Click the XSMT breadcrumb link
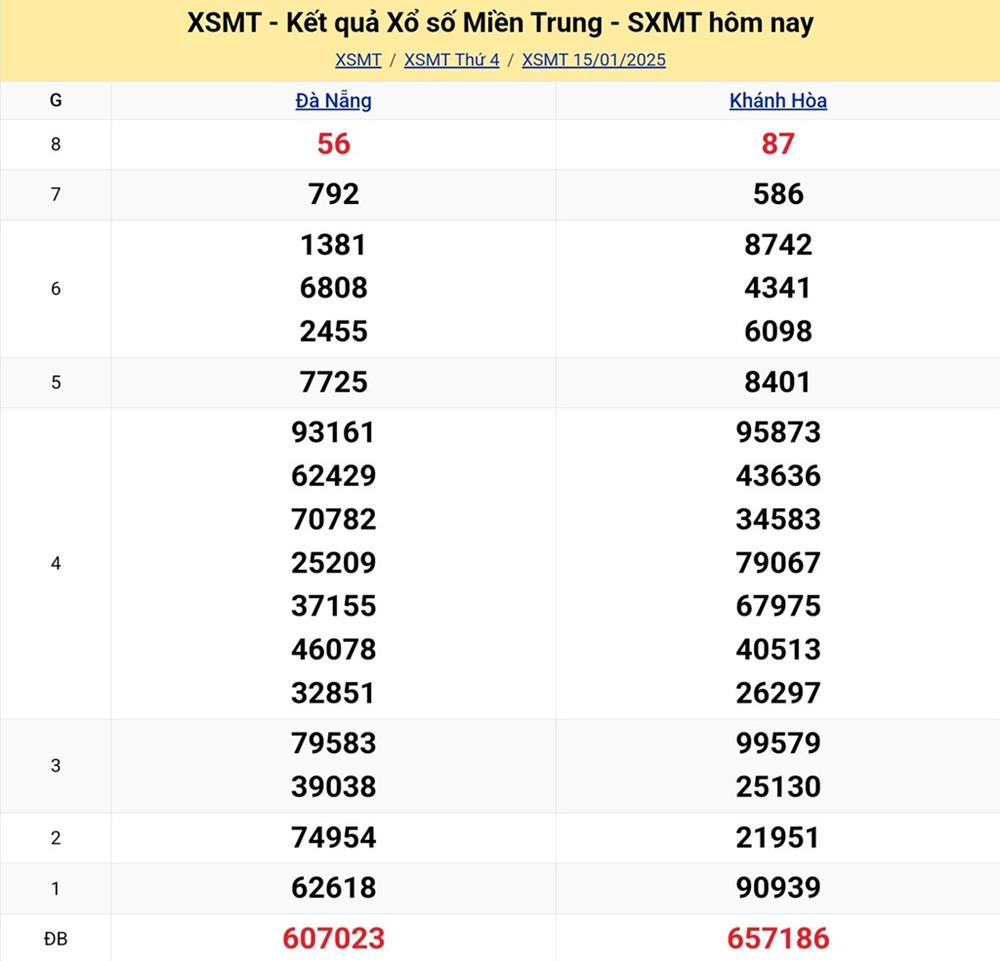This screenshot has width=1000, height=961. (358, 60)
